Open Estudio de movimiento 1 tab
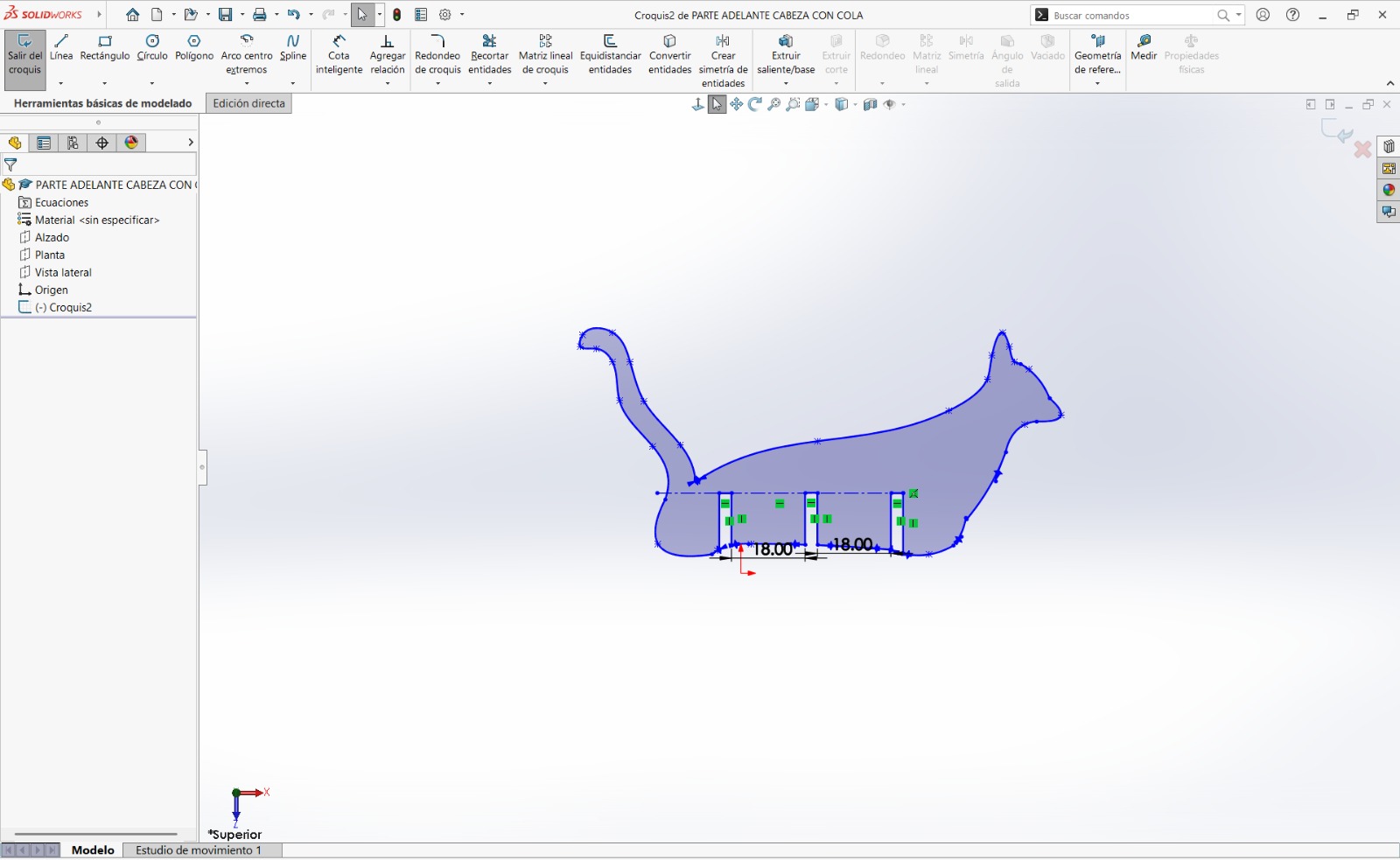Screen dimensions: 1400x860 (199, 850)
